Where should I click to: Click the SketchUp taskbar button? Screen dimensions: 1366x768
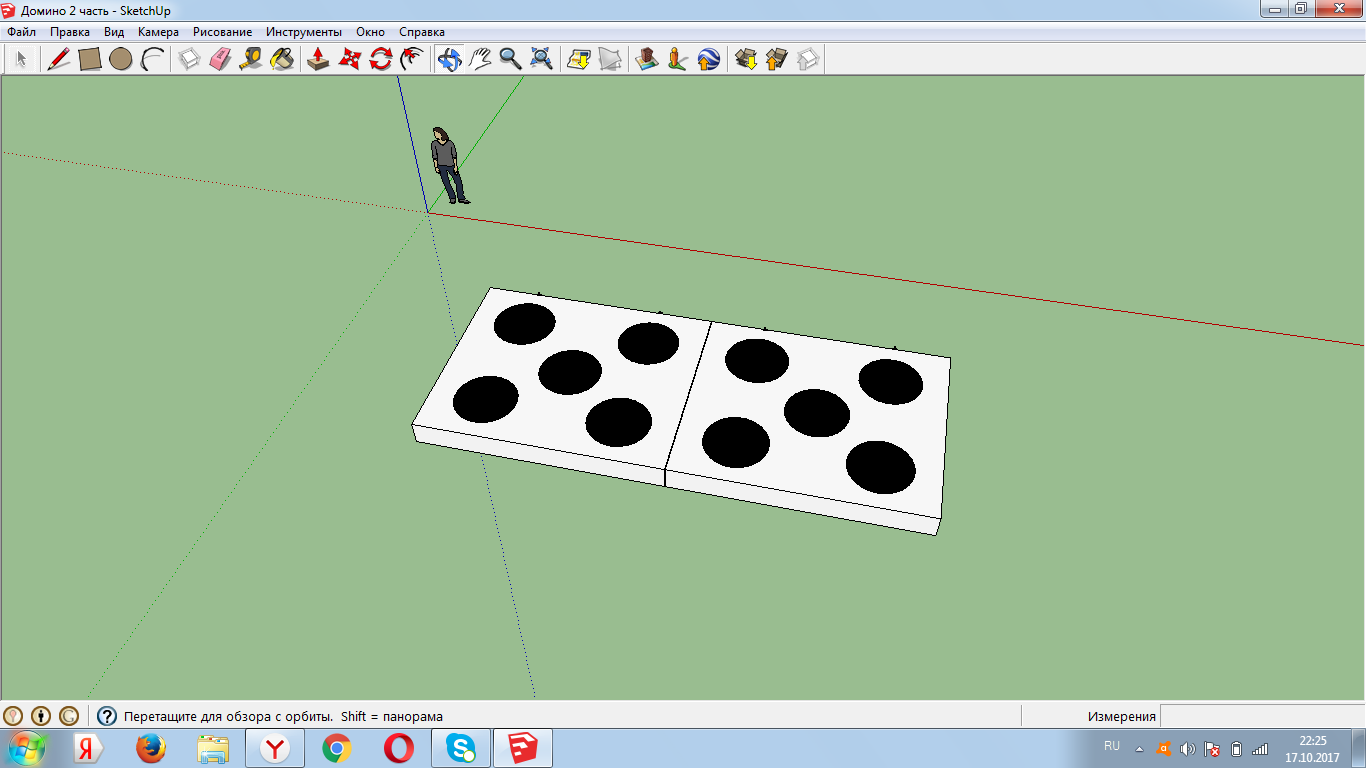pyautogui.click(x=523, y=748)
